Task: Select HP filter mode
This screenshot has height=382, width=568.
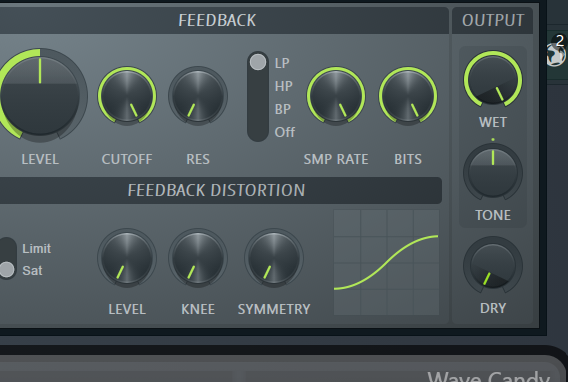Action: pos(283,86)
